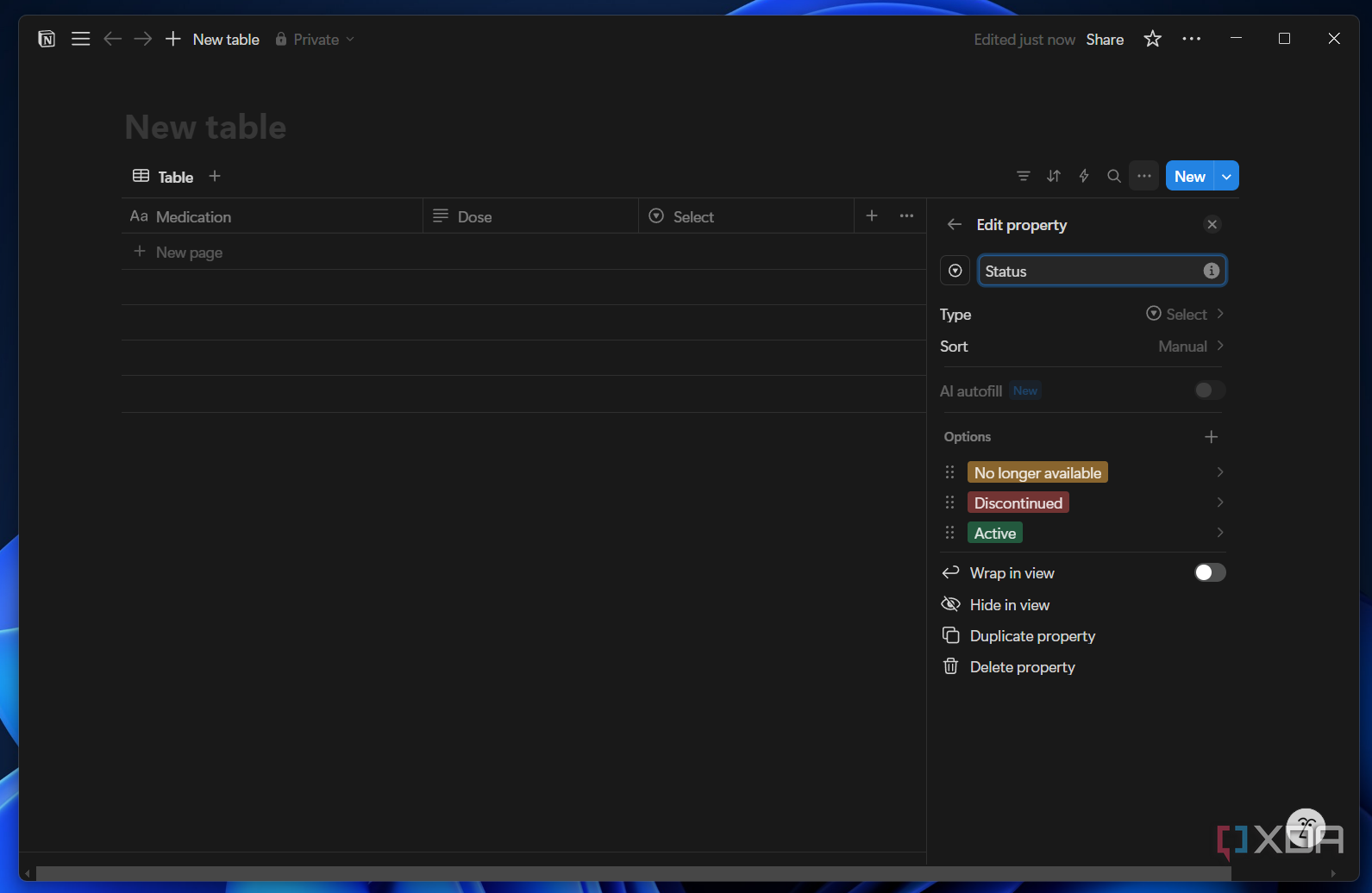
Task: Favorite the page with star icon
Action: 1153,39
